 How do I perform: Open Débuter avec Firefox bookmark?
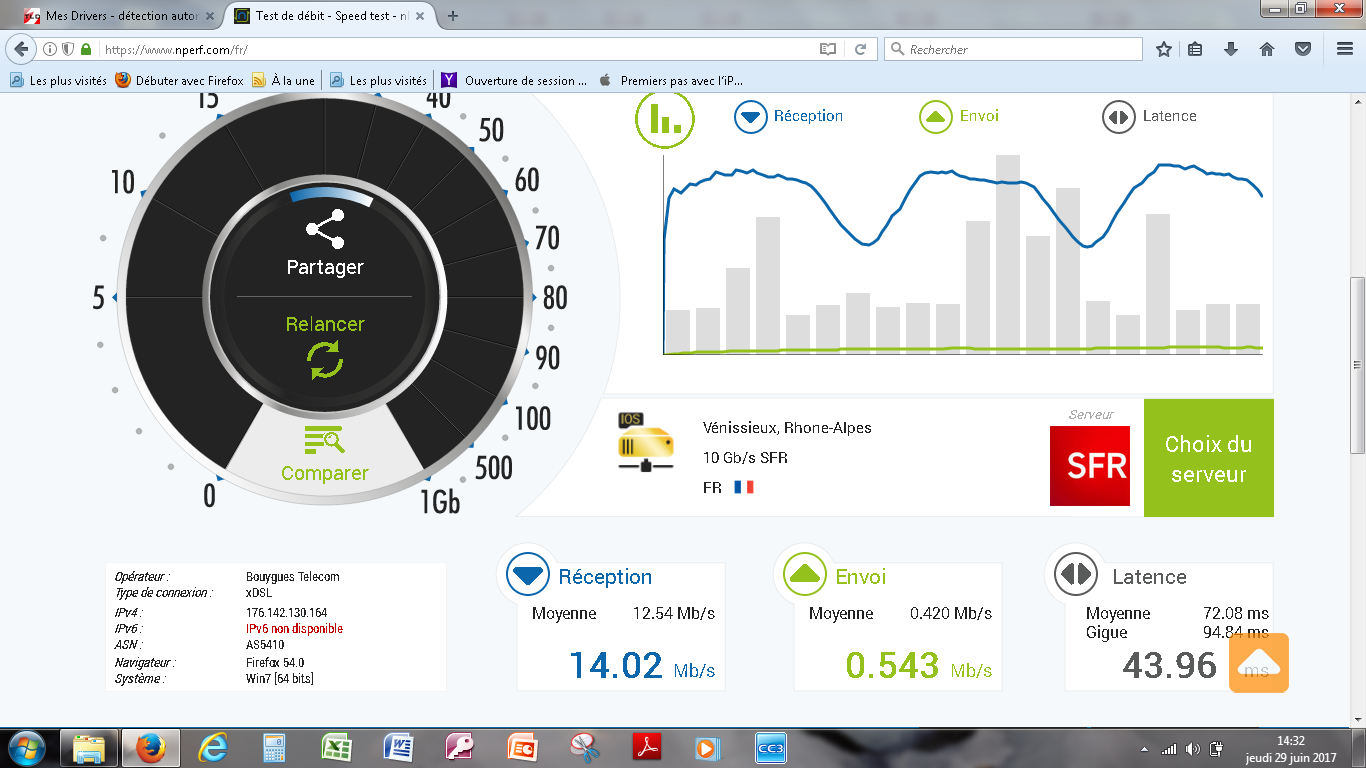pyautogui.click(x=179, y=81)
